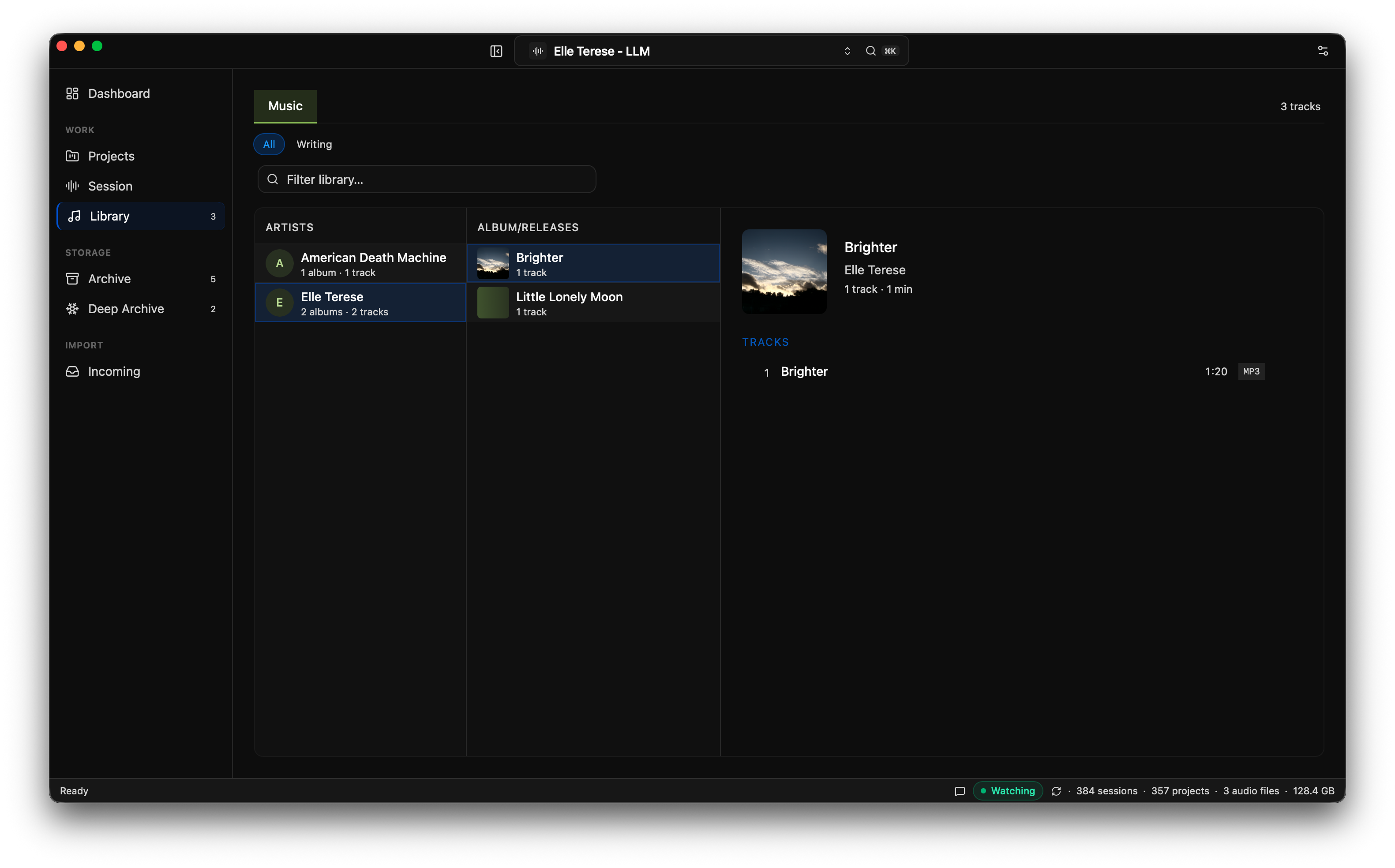Click the ARTISTS column header
The height and width of the screenshot is (868, 1395).
pos(289,227)
